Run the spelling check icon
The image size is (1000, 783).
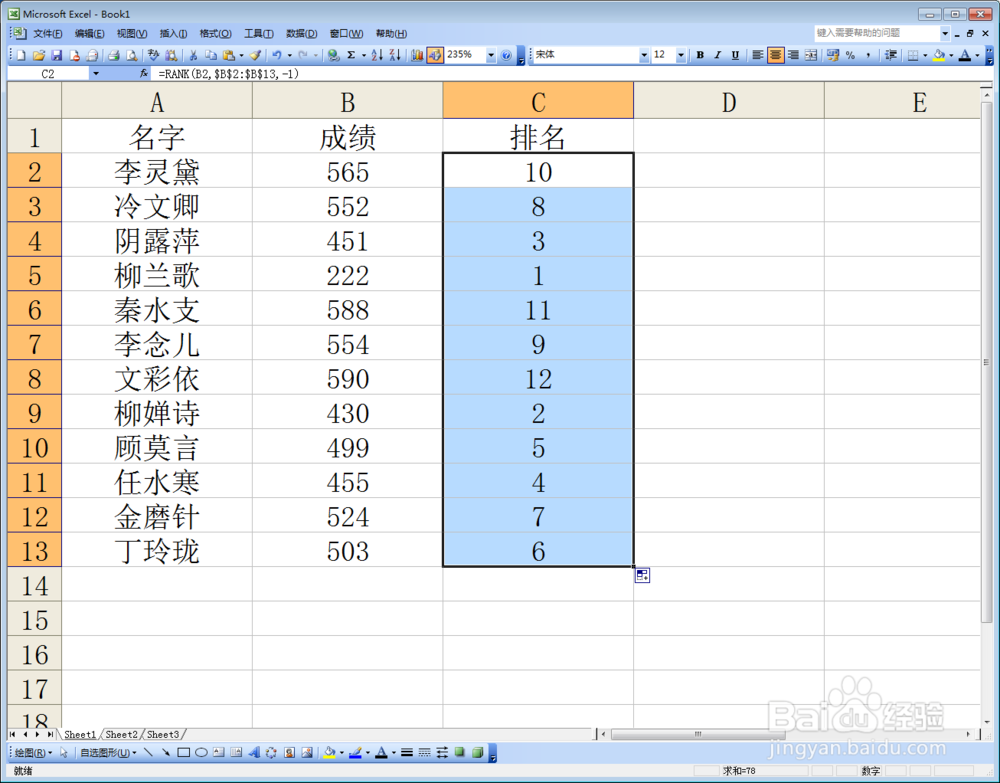(153, 55)
